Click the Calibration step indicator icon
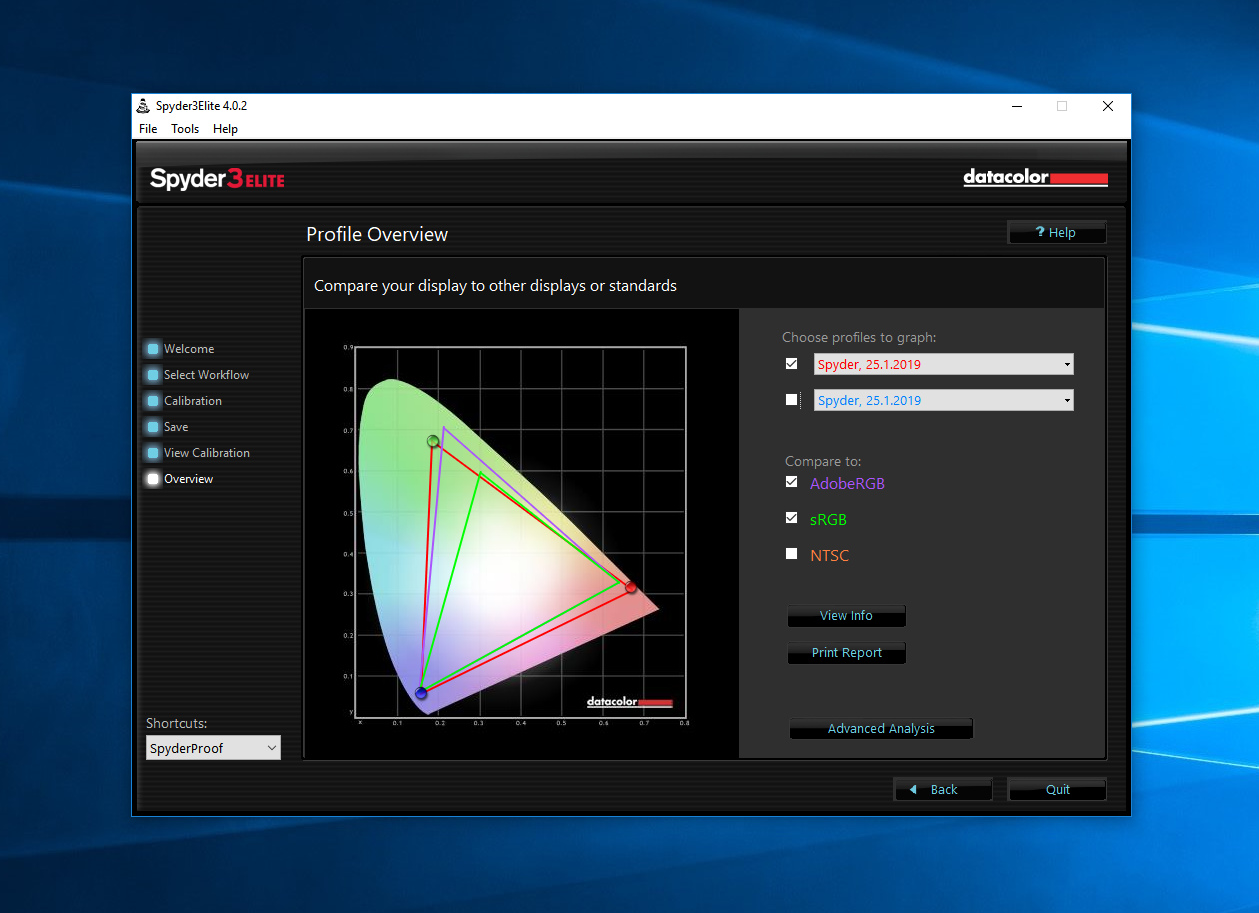This screenshot has height=913, width=1259. click(152, 401)
